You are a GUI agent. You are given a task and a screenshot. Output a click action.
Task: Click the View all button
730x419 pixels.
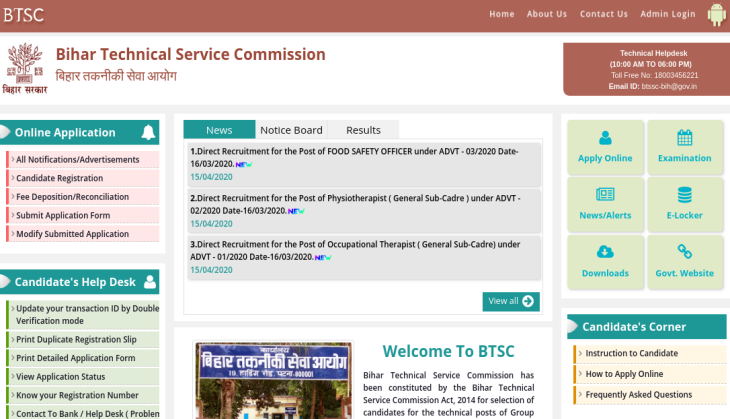(511, 301)
